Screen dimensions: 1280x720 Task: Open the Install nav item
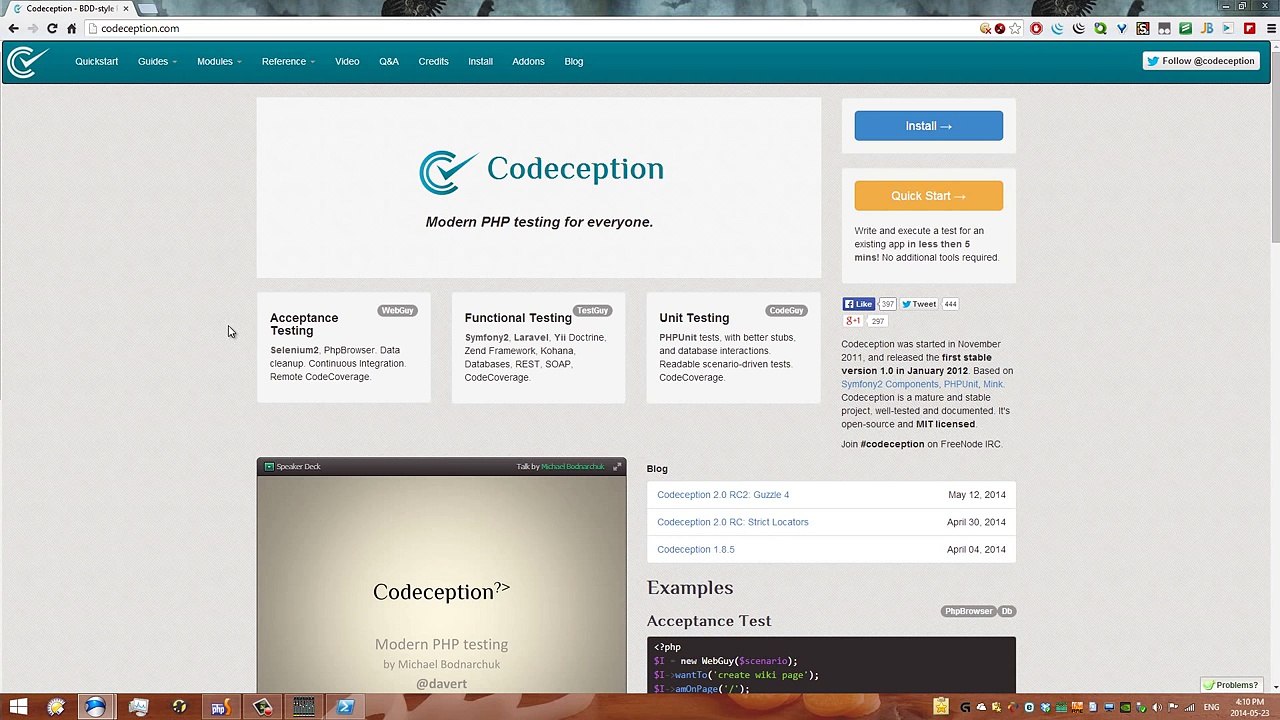click(480, 62)
